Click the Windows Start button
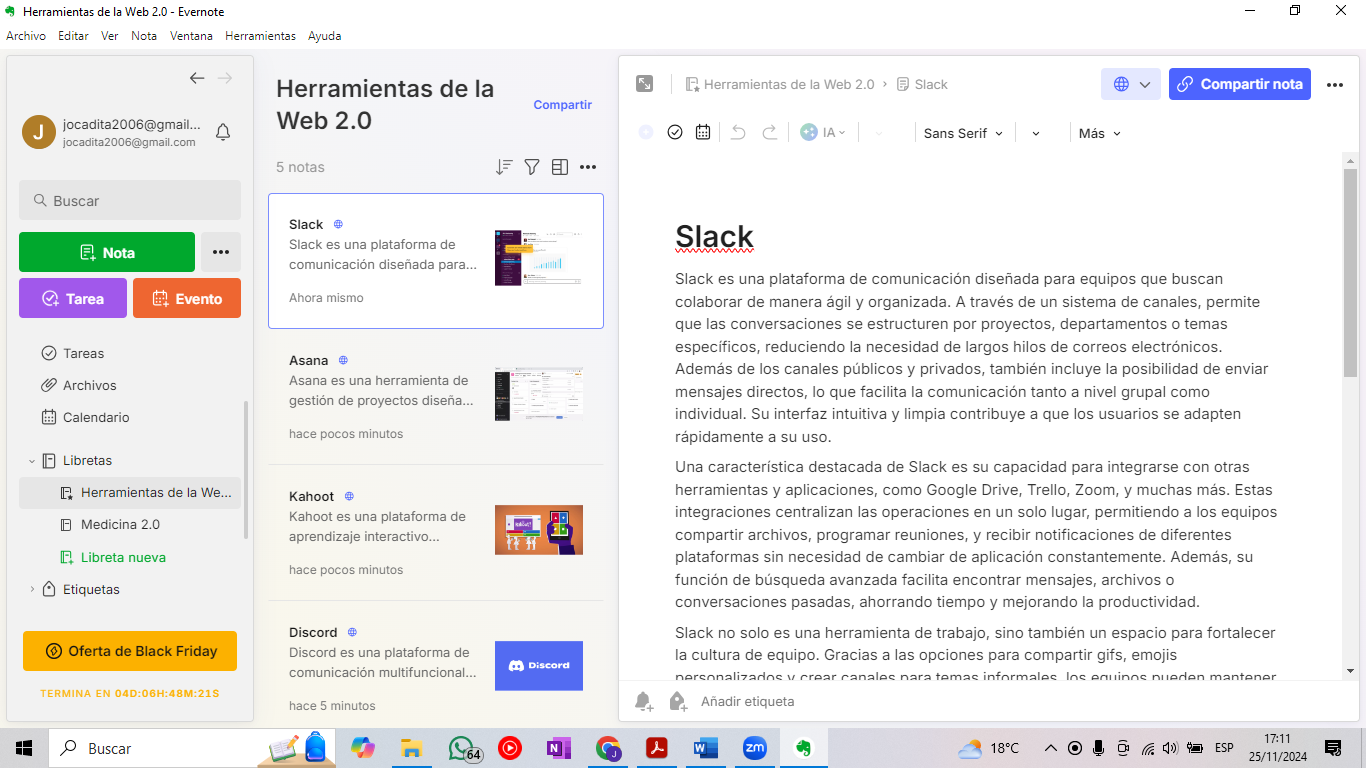The height and width of the screenshot is (768, 1366). point(24,748)
